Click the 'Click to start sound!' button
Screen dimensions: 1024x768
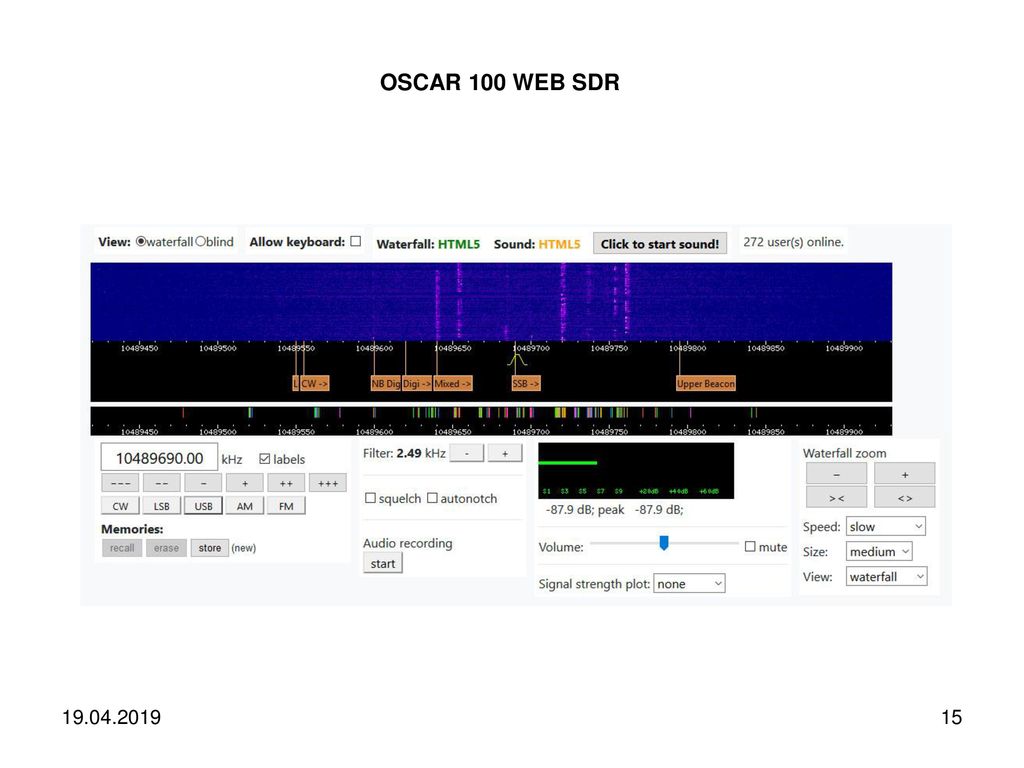[660, 244]
